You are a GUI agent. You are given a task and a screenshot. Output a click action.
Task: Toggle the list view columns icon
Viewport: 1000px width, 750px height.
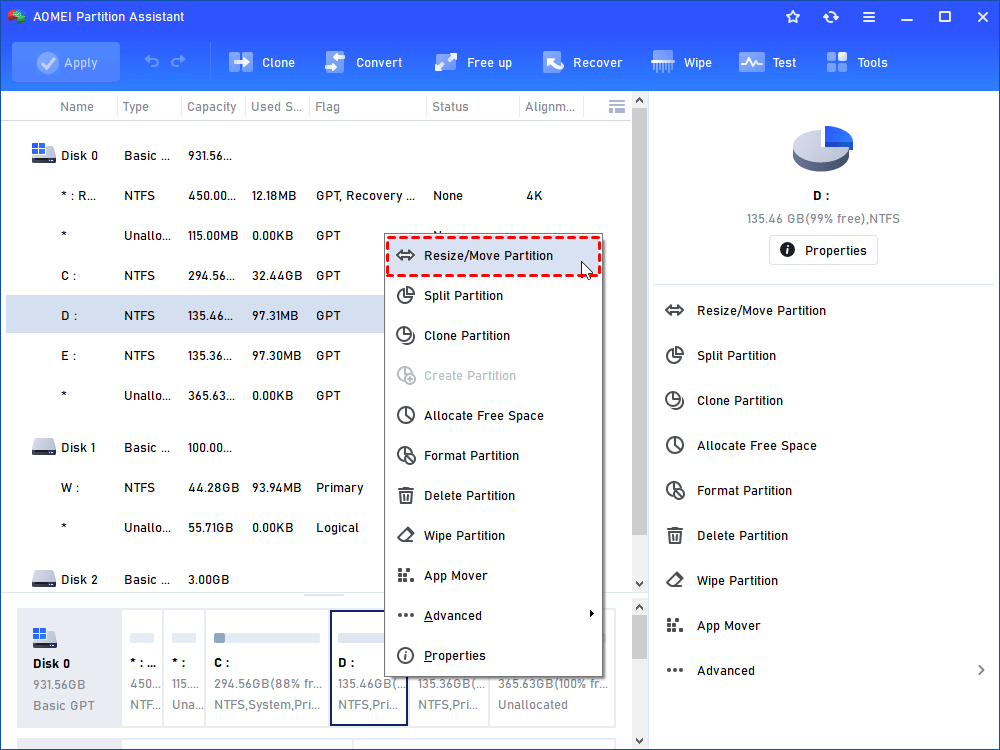pos(617,107)
